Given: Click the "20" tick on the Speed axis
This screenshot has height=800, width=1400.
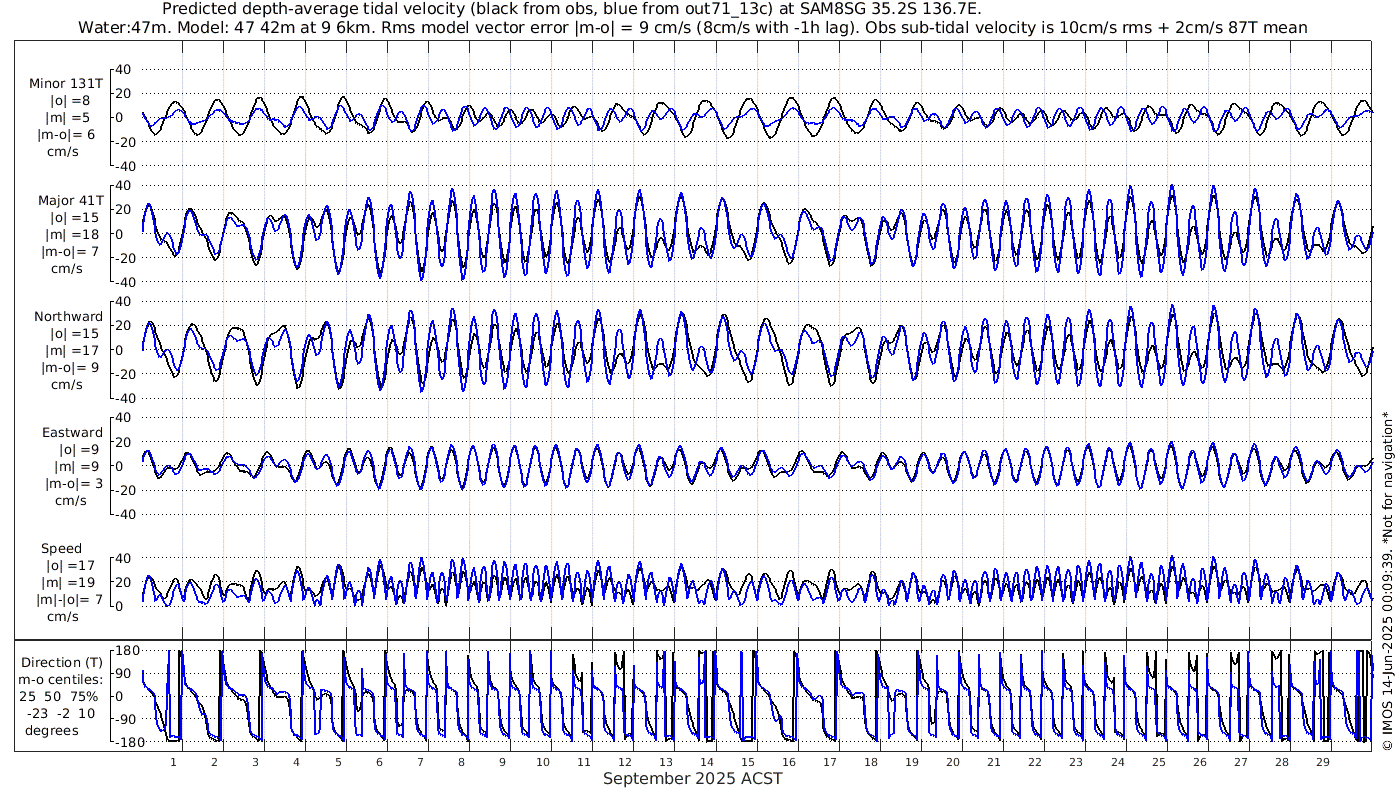Looking at the screenshot, I should pyautogui.click(x=125, y=582).
